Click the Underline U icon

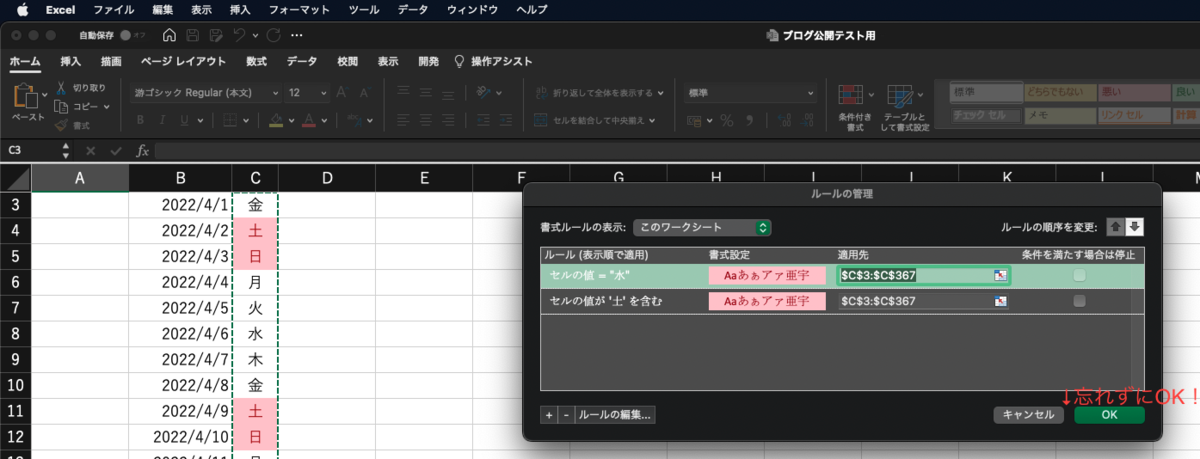click(186, 120)
